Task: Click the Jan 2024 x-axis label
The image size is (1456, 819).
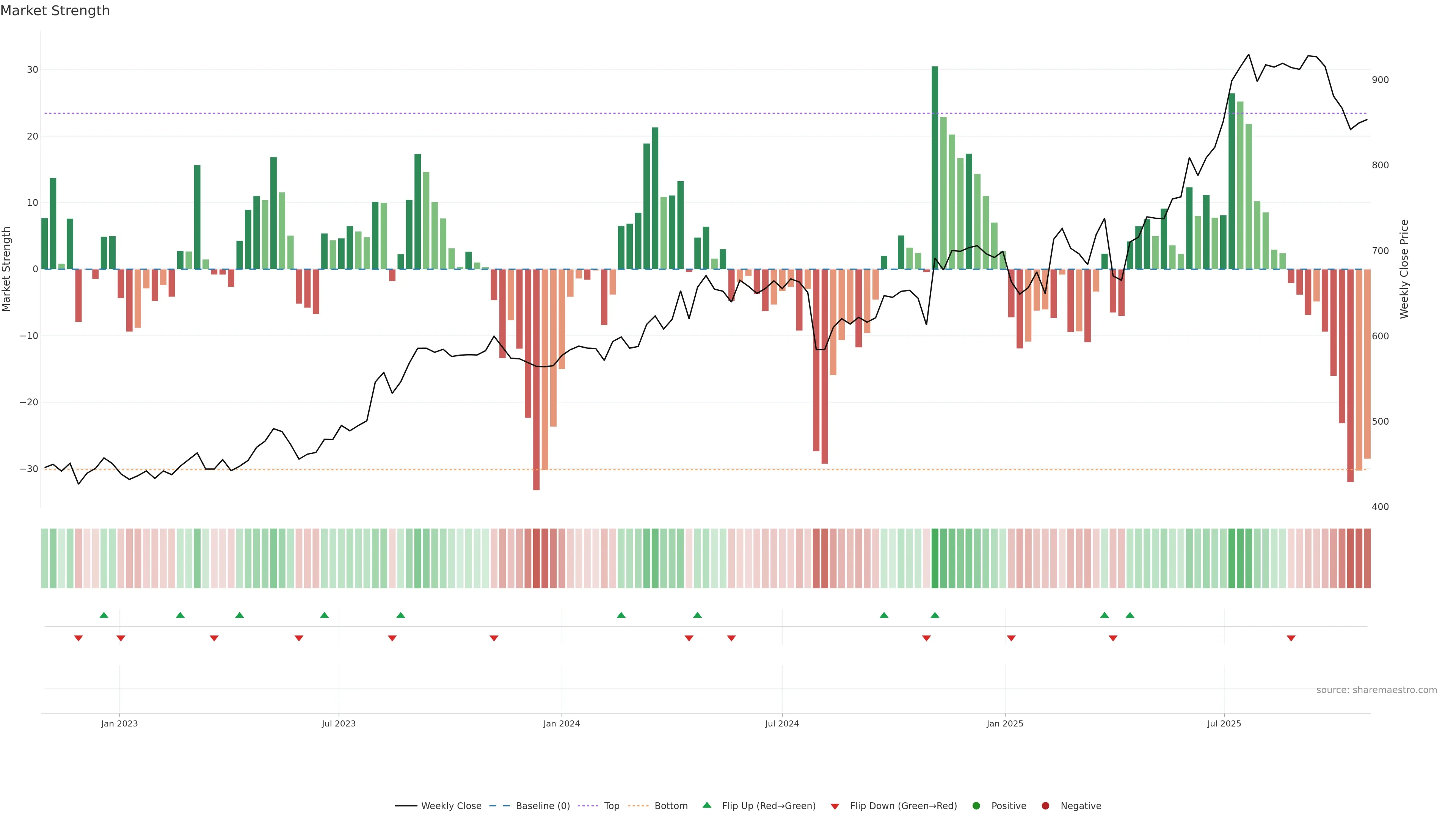Action: click(x=561, y=723)
